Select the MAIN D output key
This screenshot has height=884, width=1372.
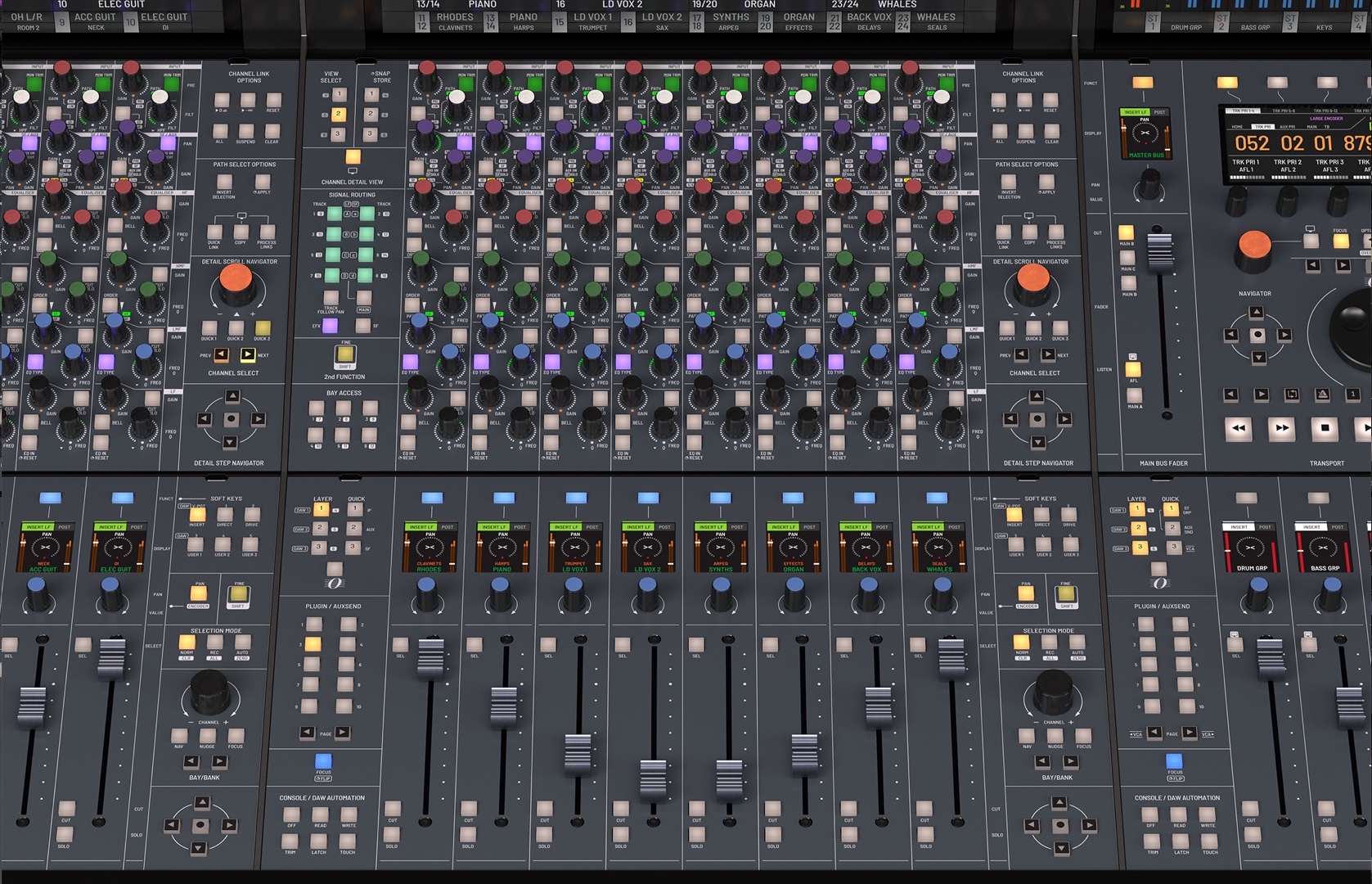[1128, 283]
